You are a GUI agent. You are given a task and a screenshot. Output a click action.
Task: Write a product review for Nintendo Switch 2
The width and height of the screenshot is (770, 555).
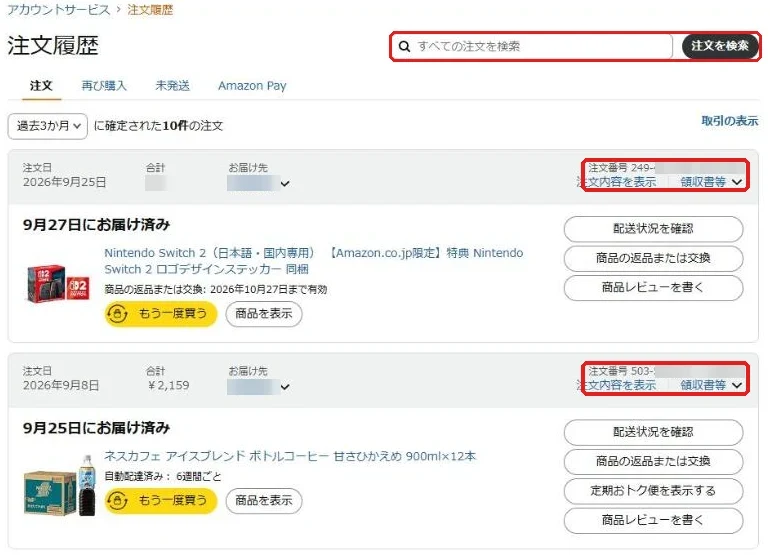click(653, 287)
